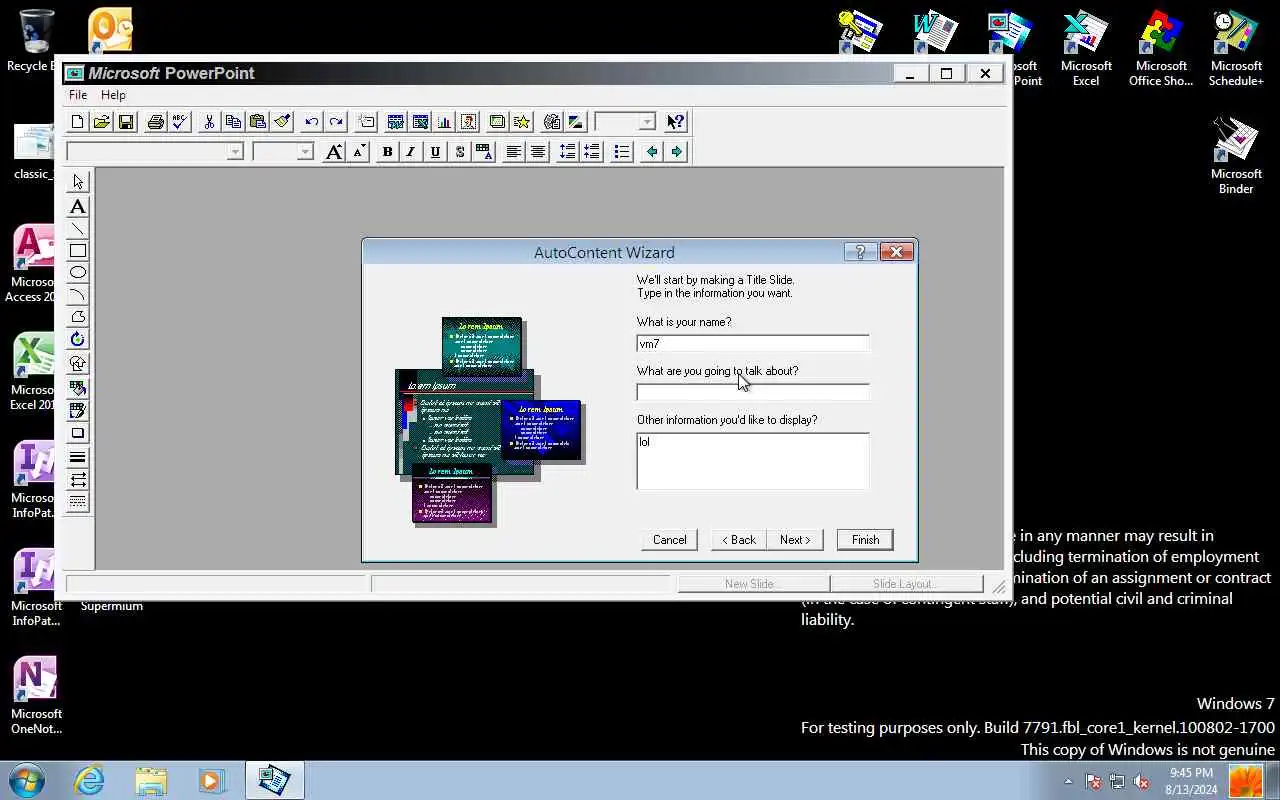Select the arrow Selection tool
Screen dimensions: 1280x800
point(78,182)
